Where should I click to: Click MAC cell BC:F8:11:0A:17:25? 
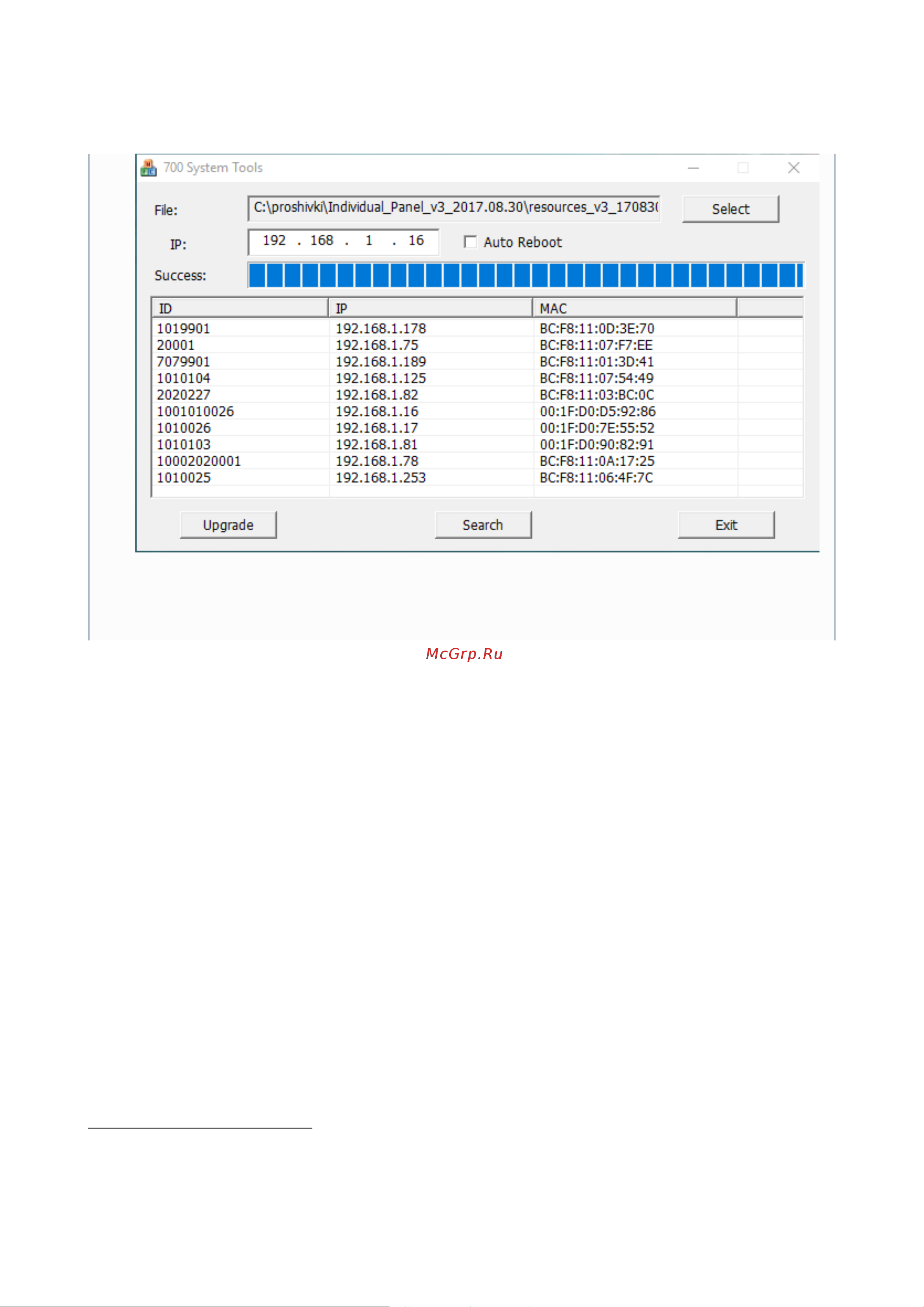[x=597, y=460]
